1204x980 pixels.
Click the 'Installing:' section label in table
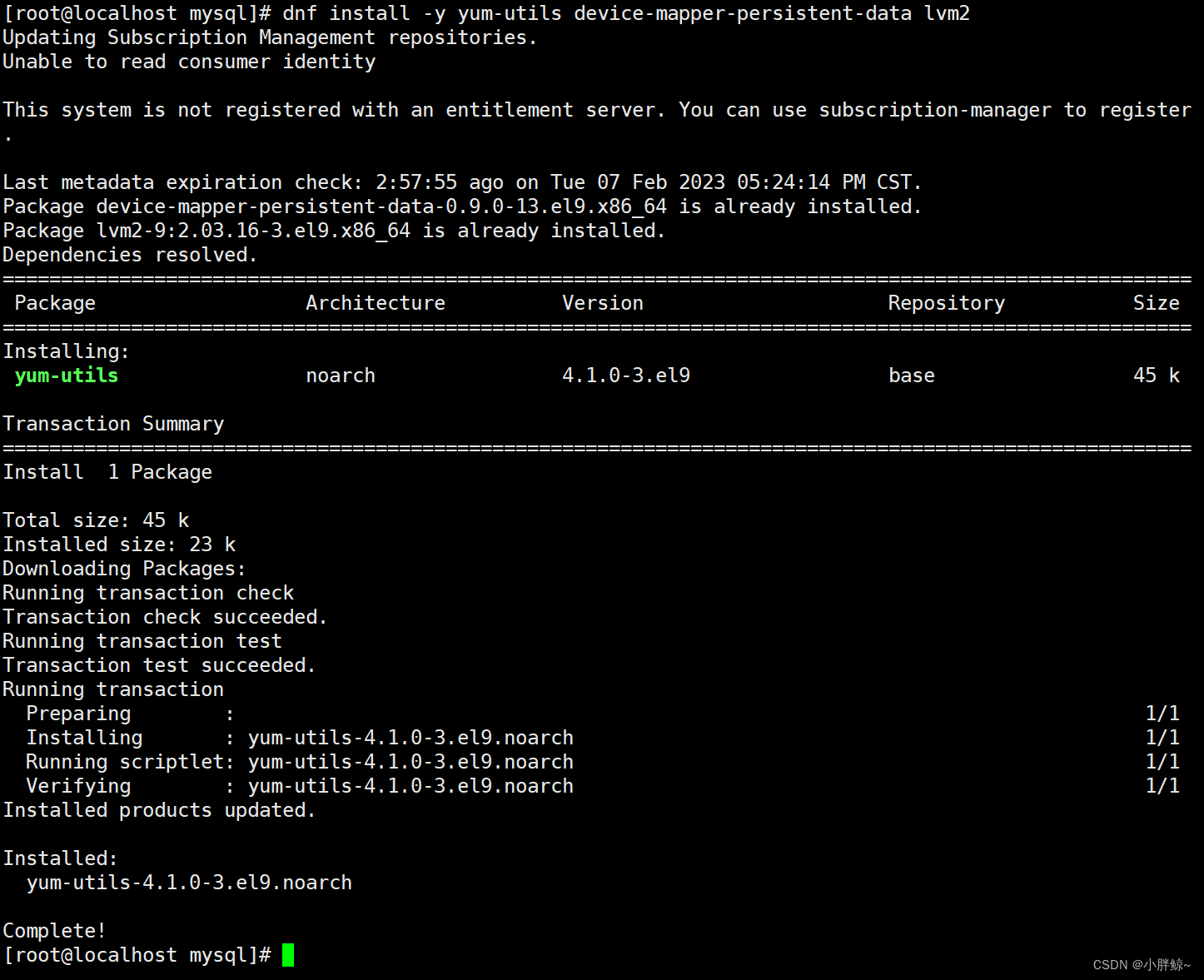[x=67, y=351]
